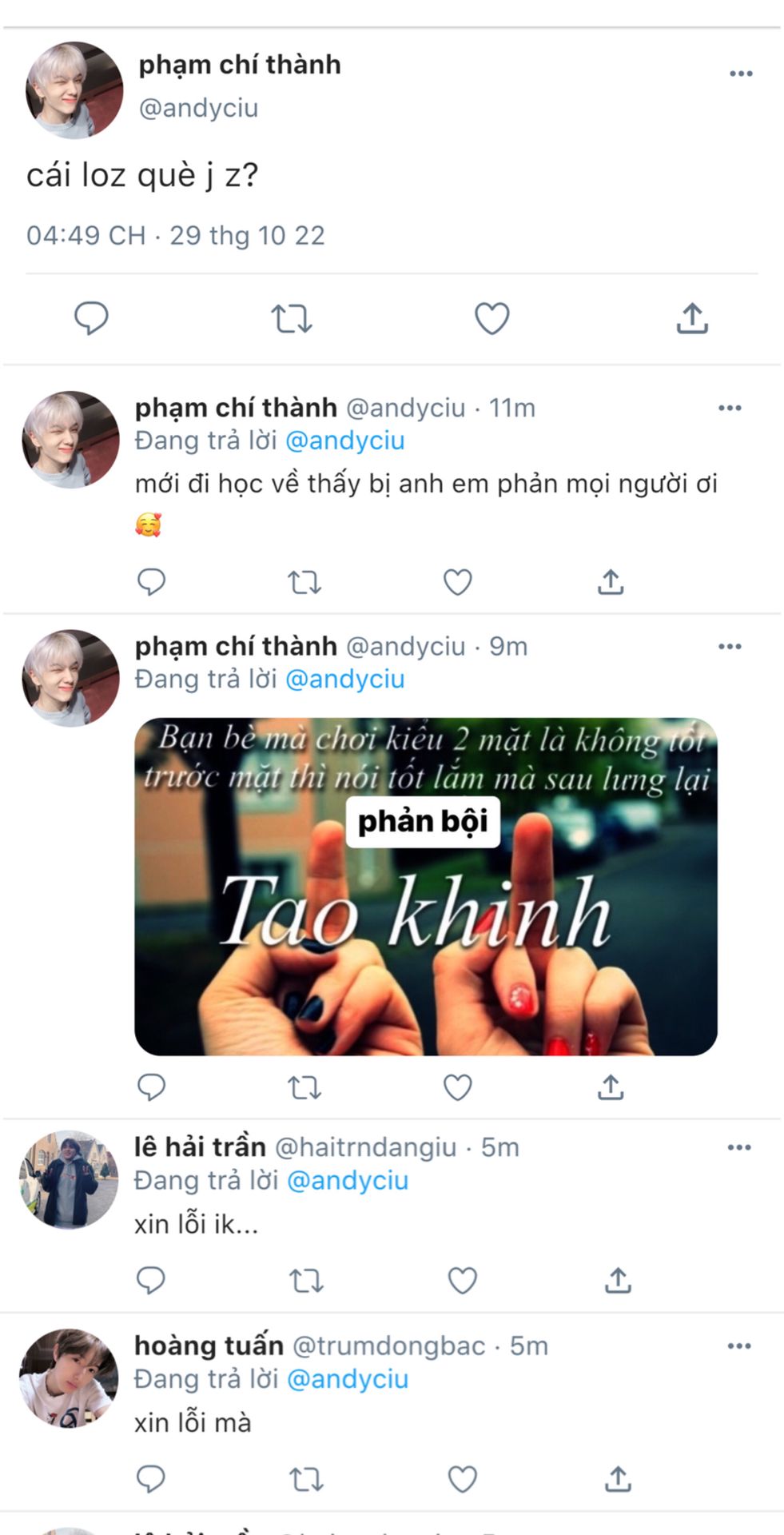Open more options for the 11m reply

(730, 408)
